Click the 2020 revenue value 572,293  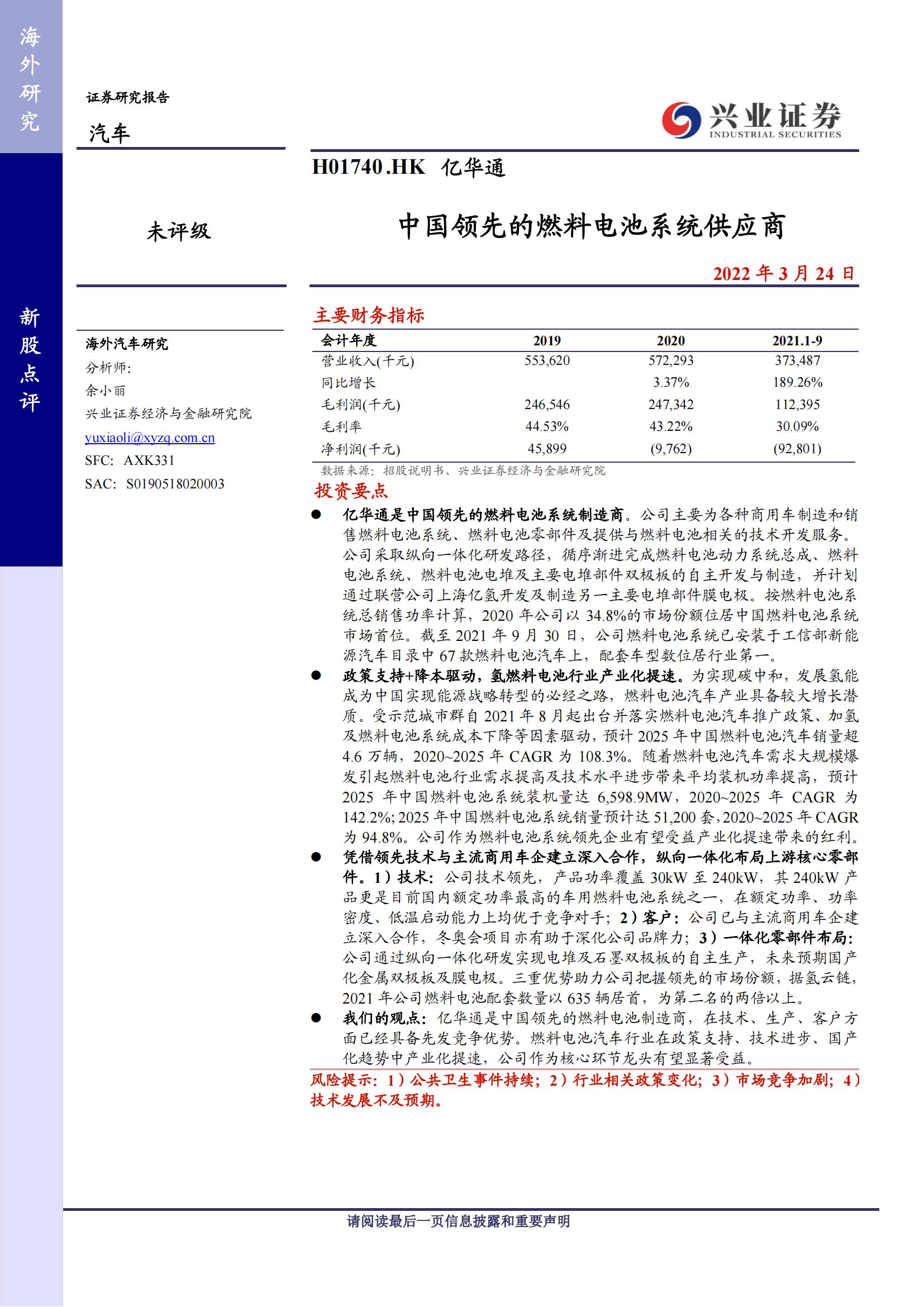671,360
